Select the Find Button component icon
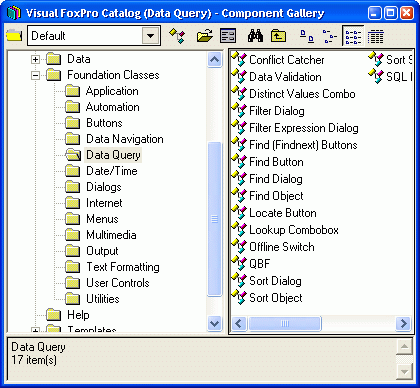Image resolution: width=420 pixels, height=388 pixels. point(239,161)
